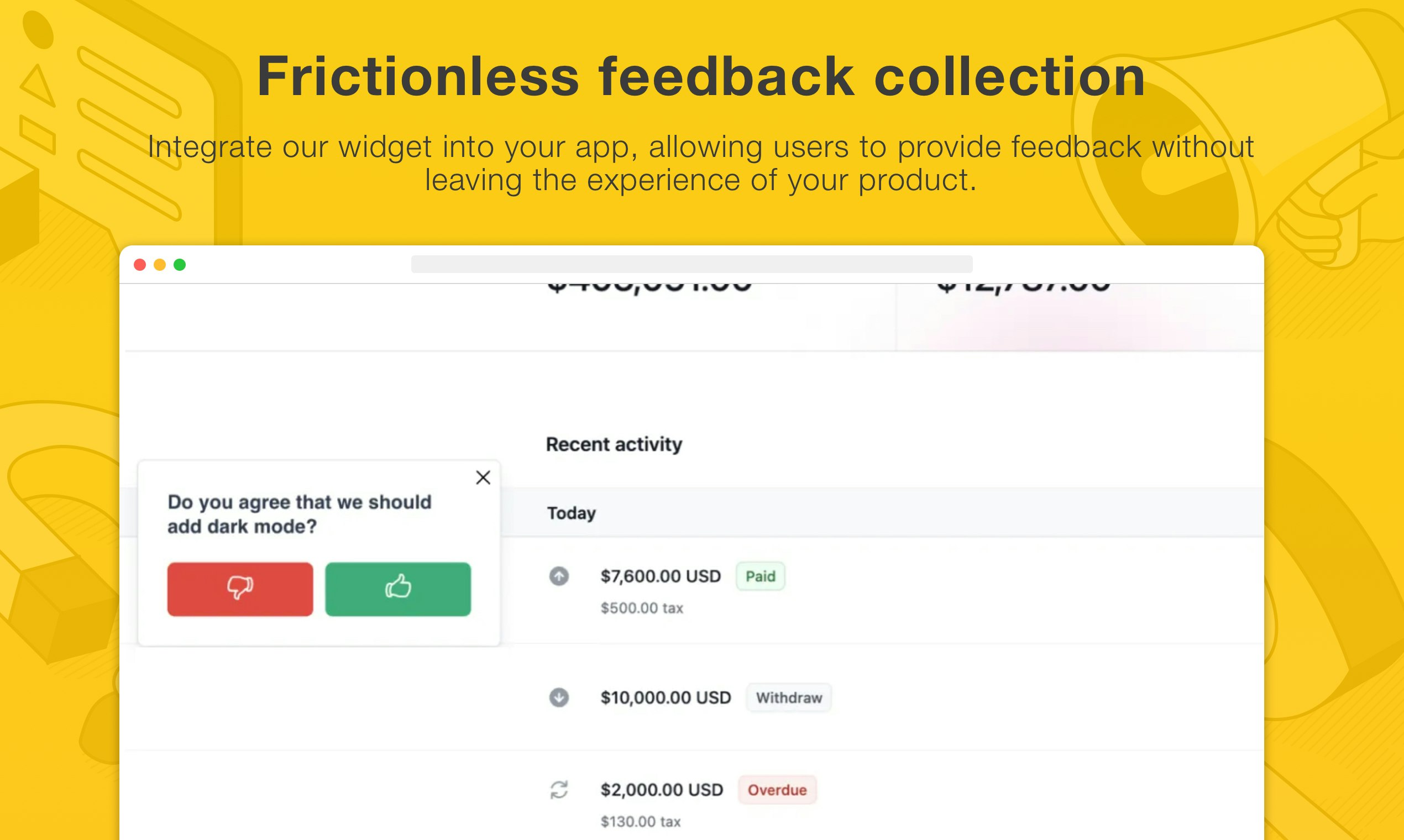Click the browser address bar
1404x840 pixels.
(x=692, y=264)
